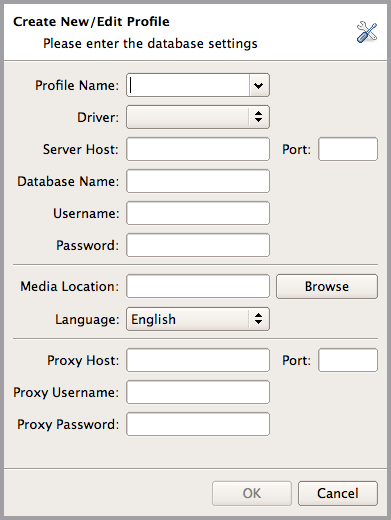Click the Password input field
Screen dimensions: 391x520
(198, 245)
